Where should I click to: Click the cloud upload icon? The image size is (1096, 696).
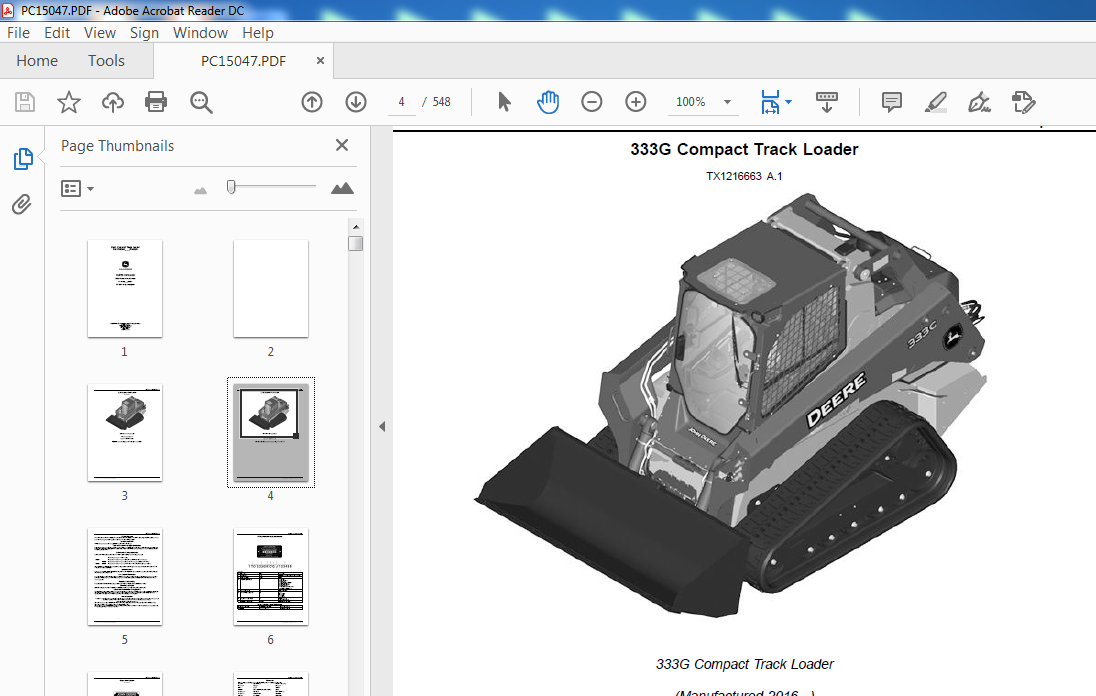point(113,102)
